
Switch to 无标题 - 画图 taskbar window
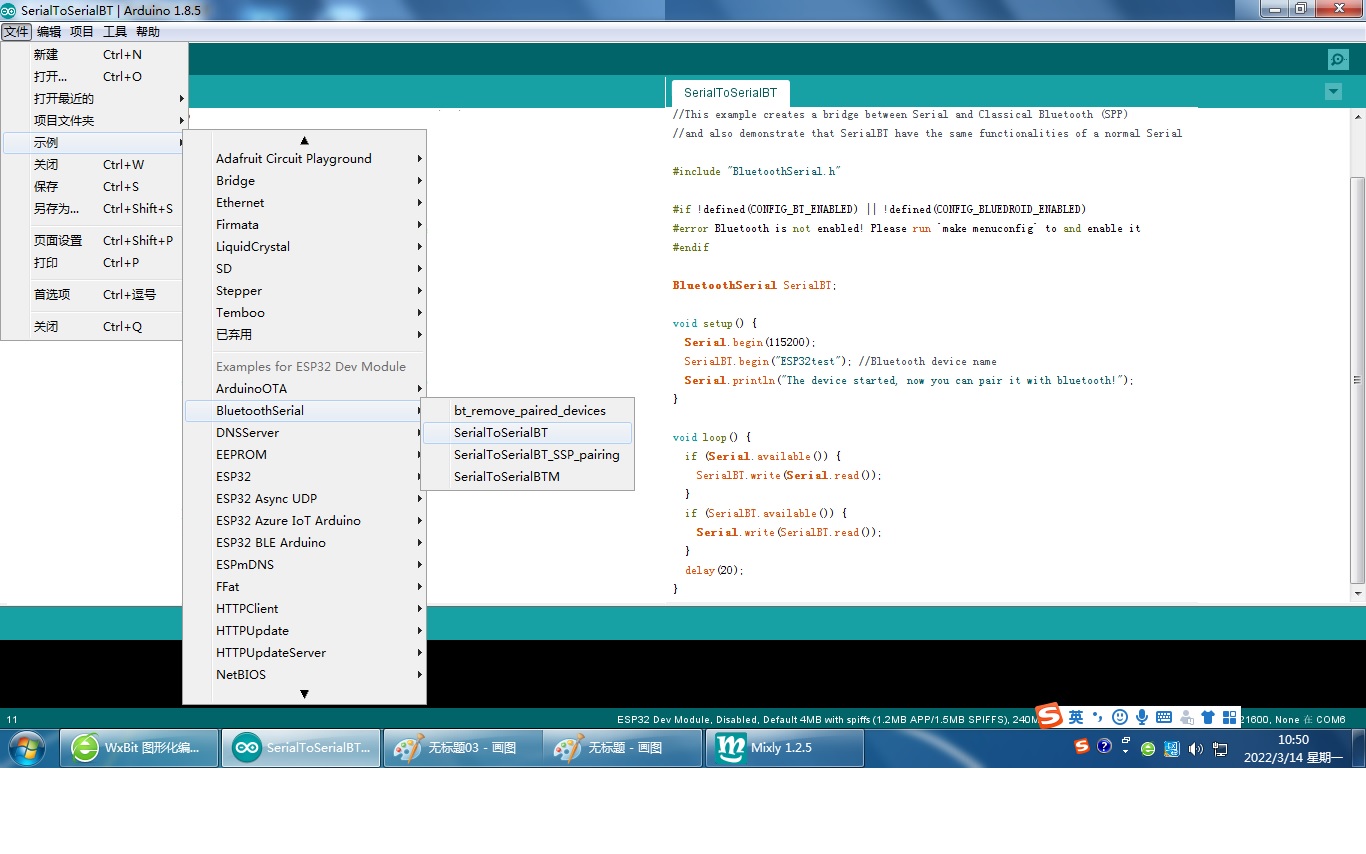(x=622, y=748)
